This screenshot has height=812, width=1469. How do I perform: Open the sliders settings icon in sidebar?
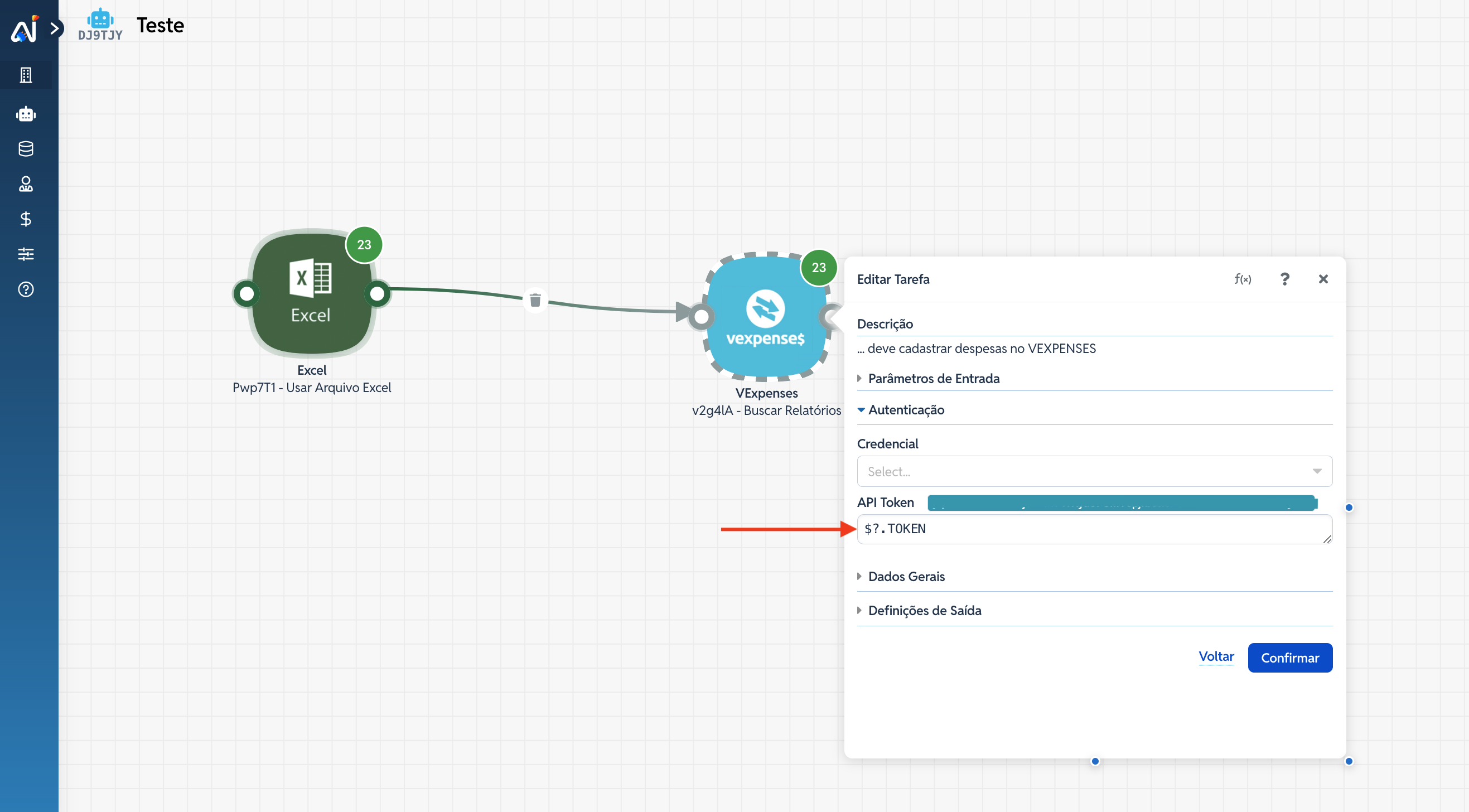(26, 254)
